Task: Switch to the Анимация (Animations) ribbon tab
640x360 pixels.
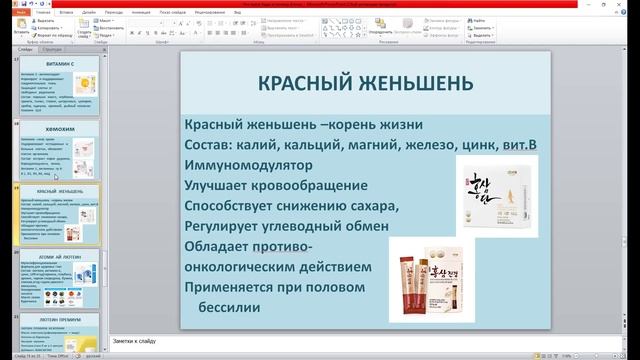Action: pos(141,12)
